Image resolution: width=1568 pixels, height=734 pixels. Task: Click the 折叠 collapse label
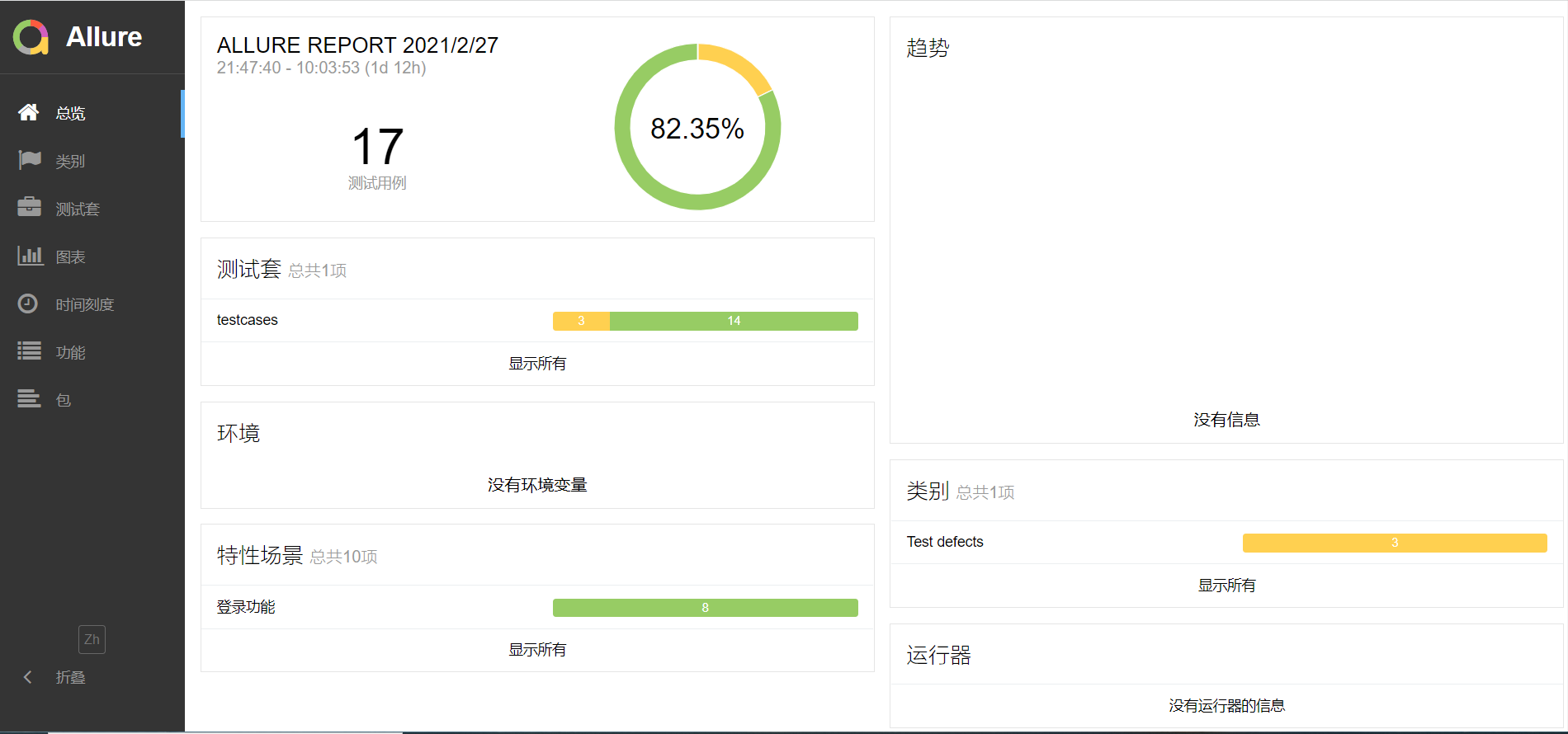[x=70, y=677]
